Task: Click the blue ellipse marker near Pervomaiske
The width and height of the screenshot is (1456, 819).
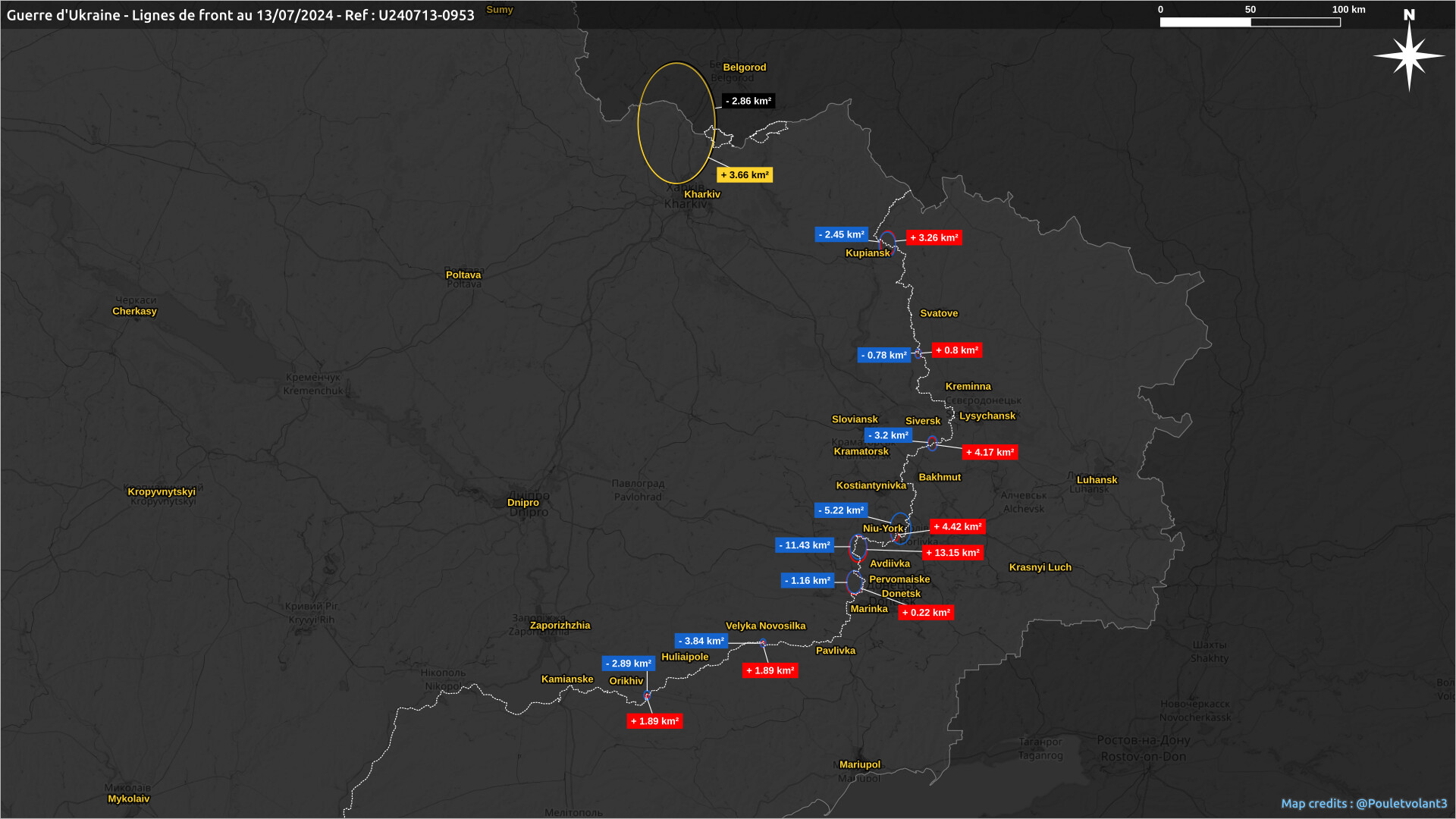Action: pos(855,582)
